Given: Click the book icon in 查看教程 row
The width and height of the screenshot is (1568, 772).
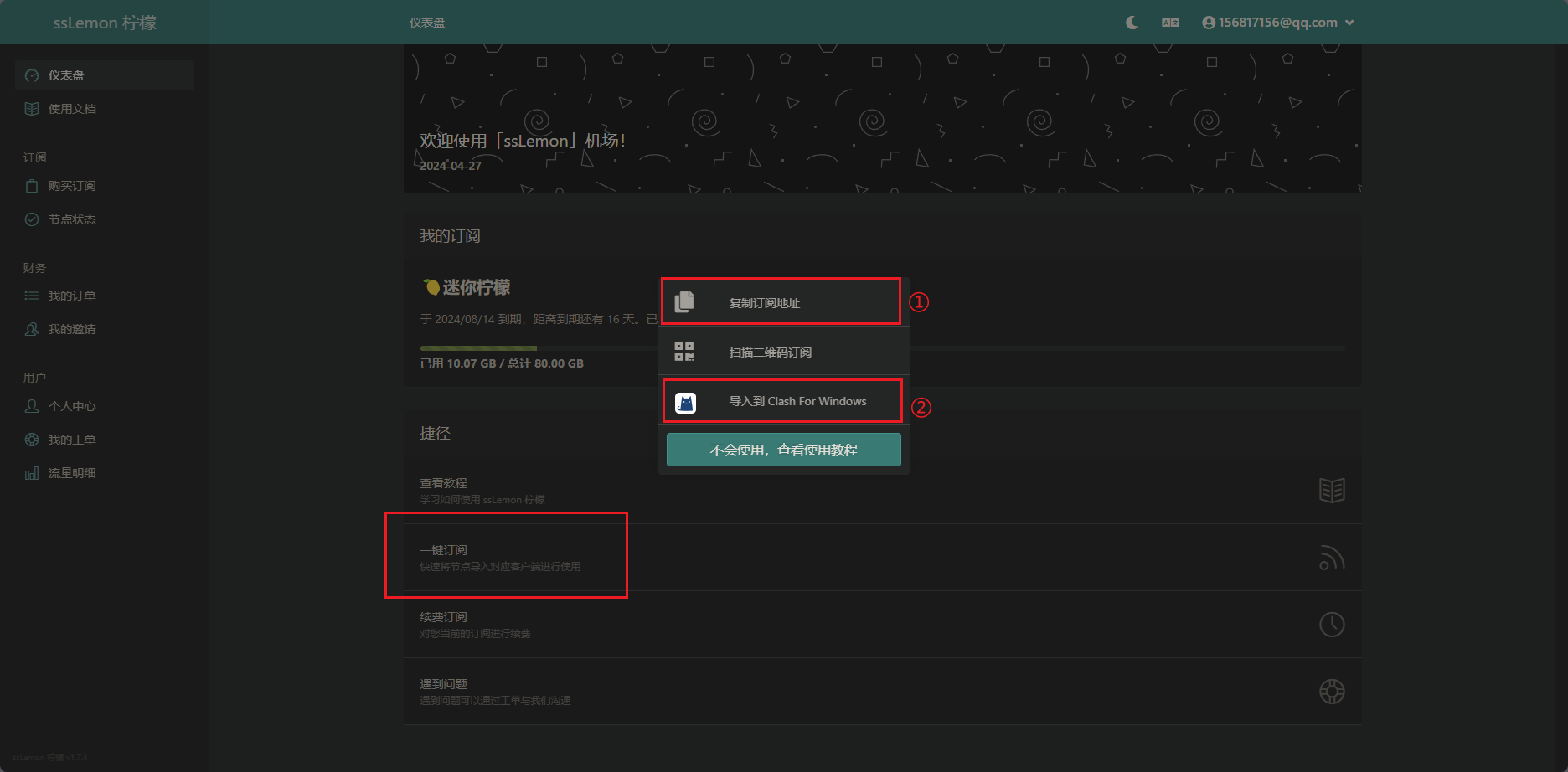Looking at the screenshot, I should pos(1332,491).
